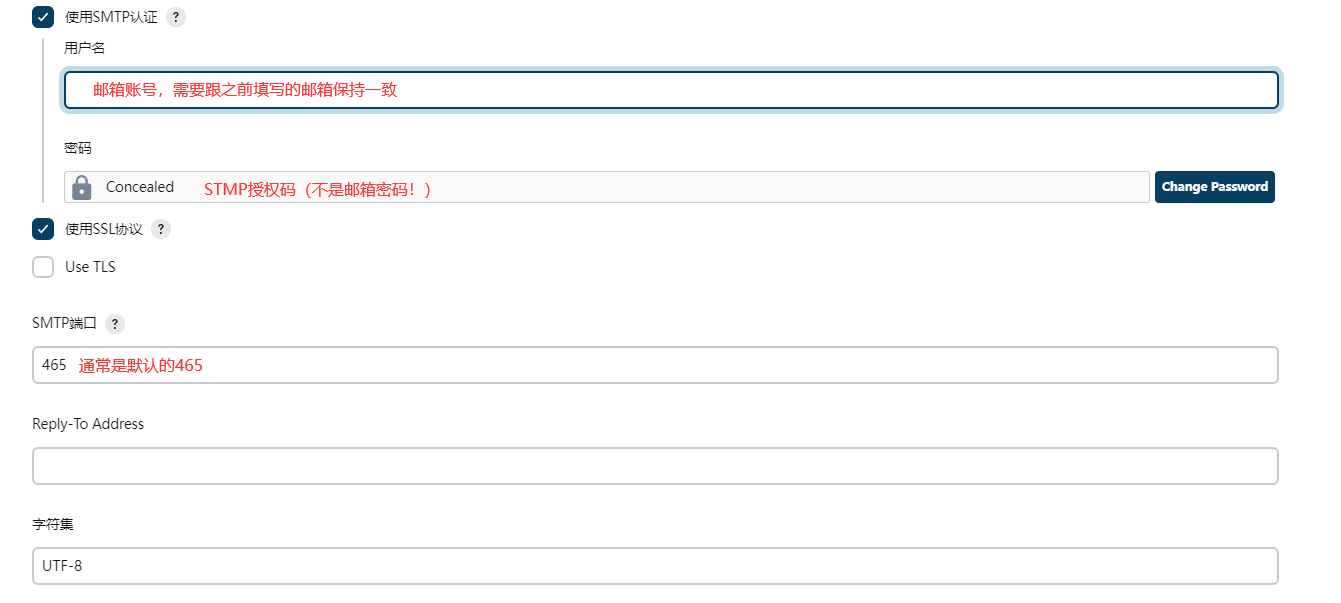The width and height of the screenshot is (1341, 603).
Task: Focus the 用户名 input field
Action: coord(670,90)
